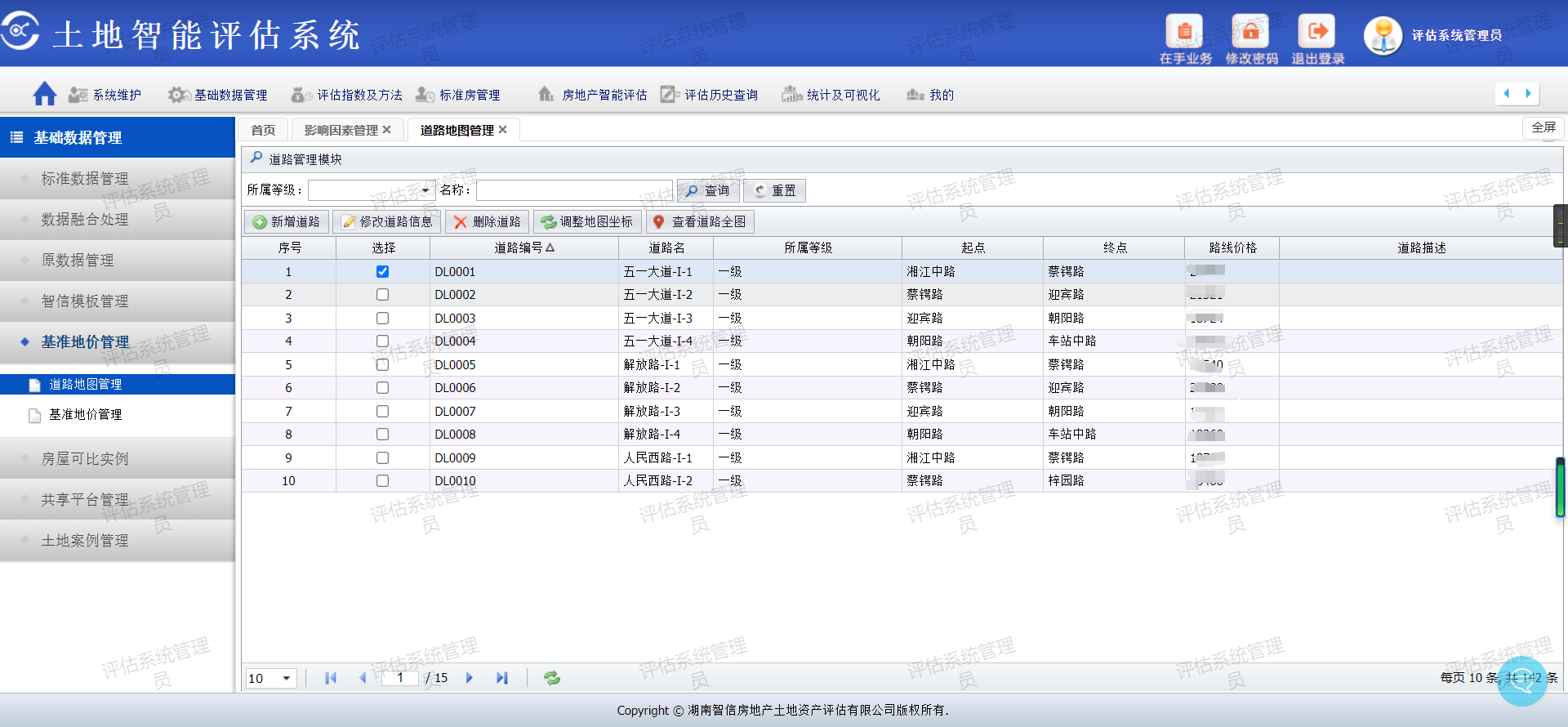Click the green vertical scrollbar handle
Screen dimensions: 1568x727
1560,488
